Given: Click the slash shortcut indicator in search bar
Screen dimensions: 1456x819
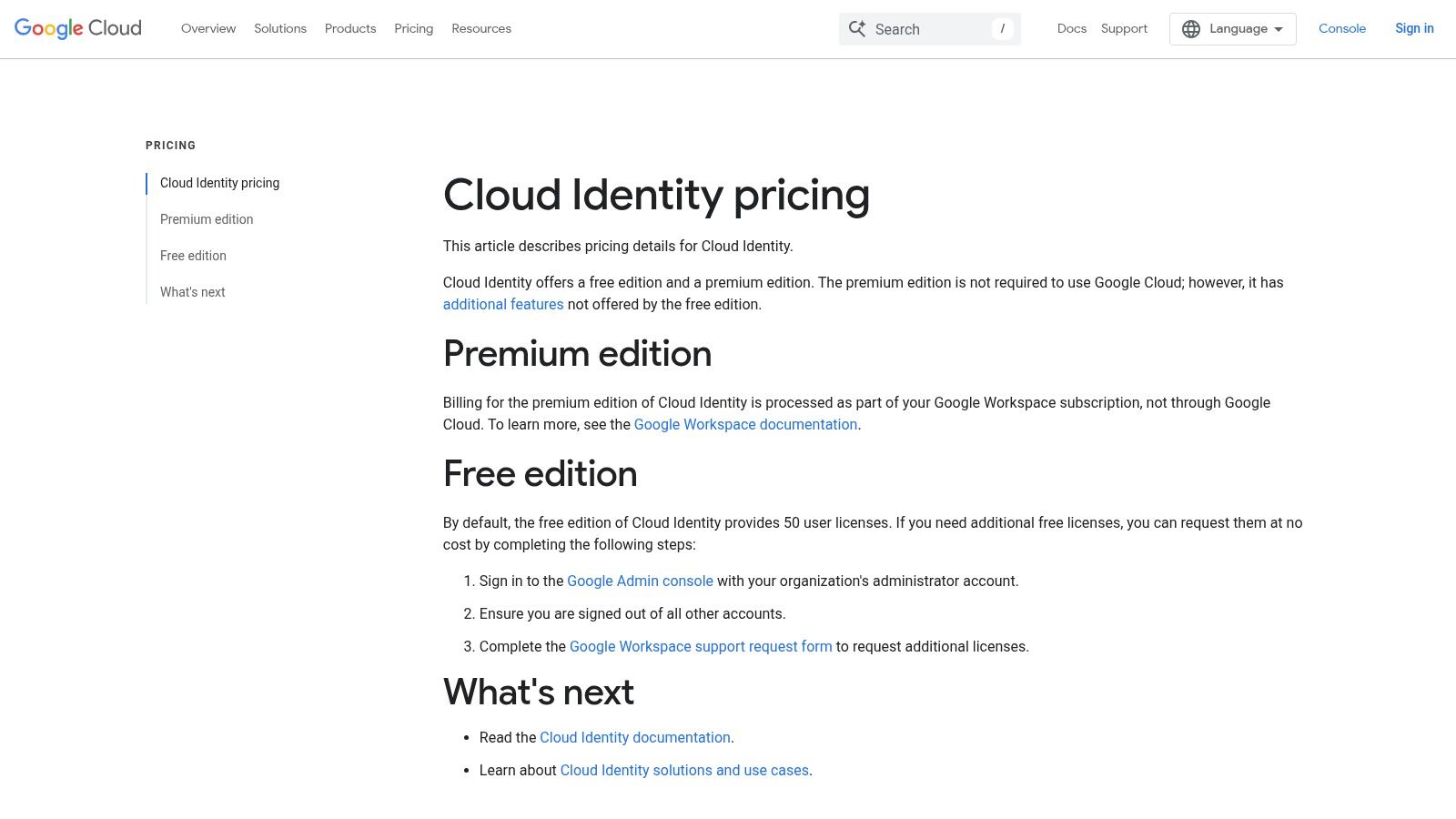Looking at the screenshot, I should (x=1002, y=28).
